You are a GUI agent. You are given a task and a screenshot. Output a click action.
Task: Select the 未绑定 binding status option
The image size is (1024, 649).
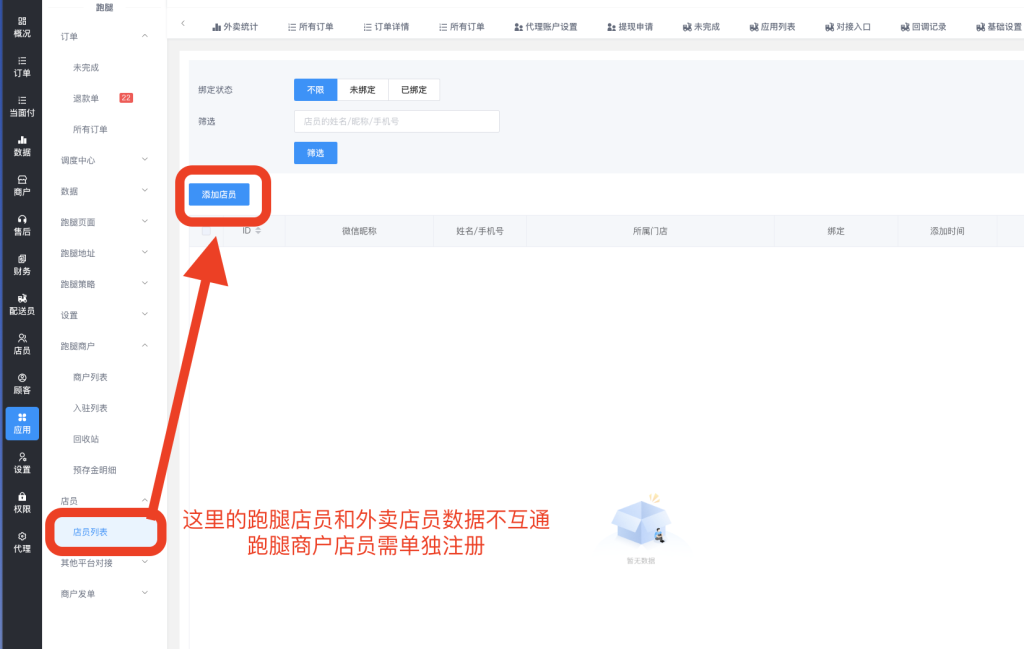click(362, 90)
